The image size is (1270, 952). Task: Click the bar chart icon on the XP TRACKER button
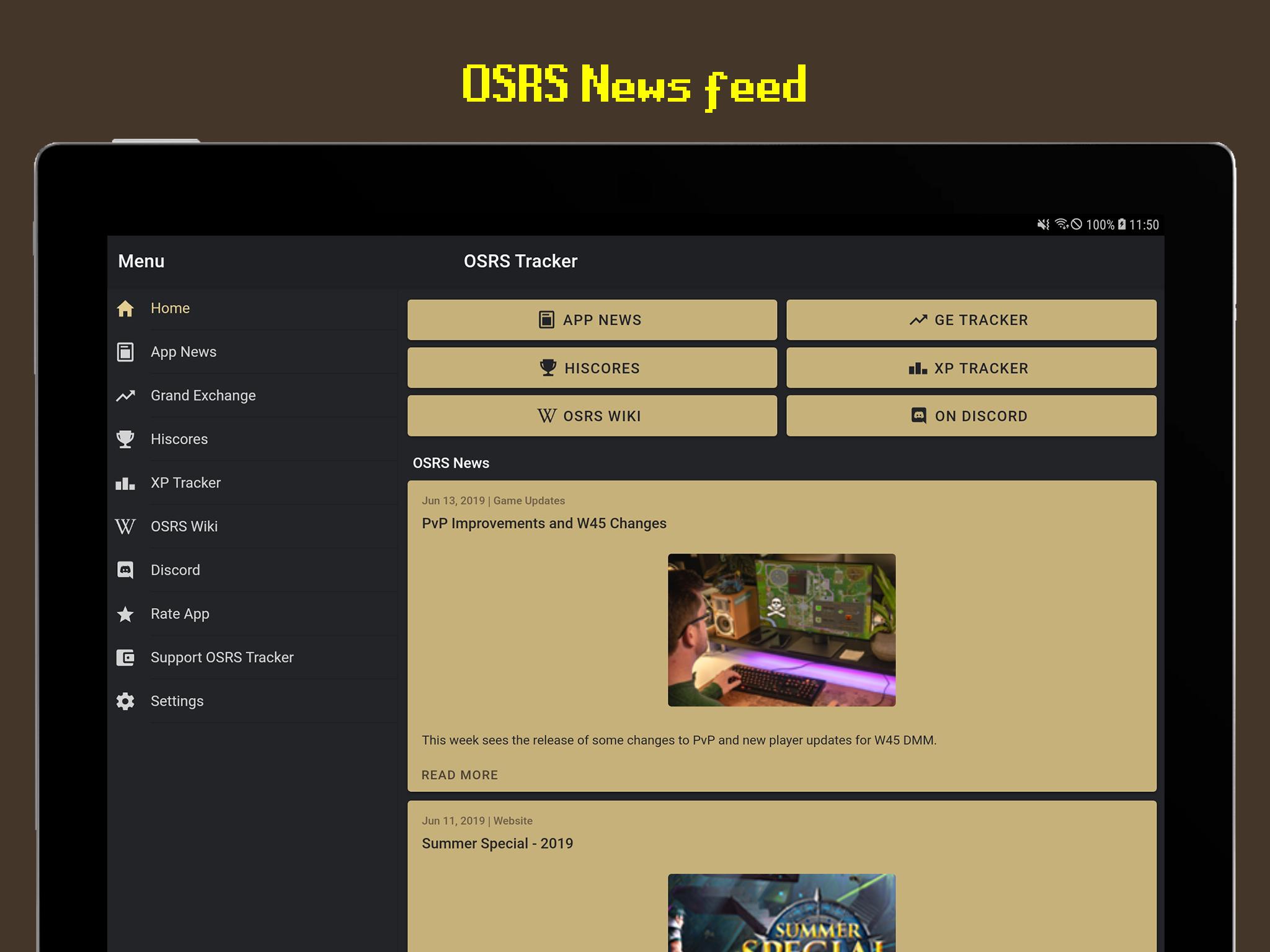918,368
